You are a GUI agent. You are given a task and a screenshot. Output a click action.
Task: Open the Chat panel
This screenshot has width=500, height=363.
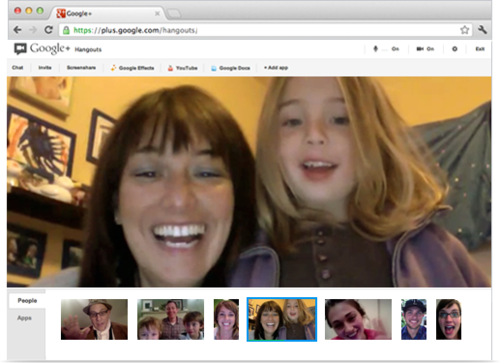click(18, 68)
